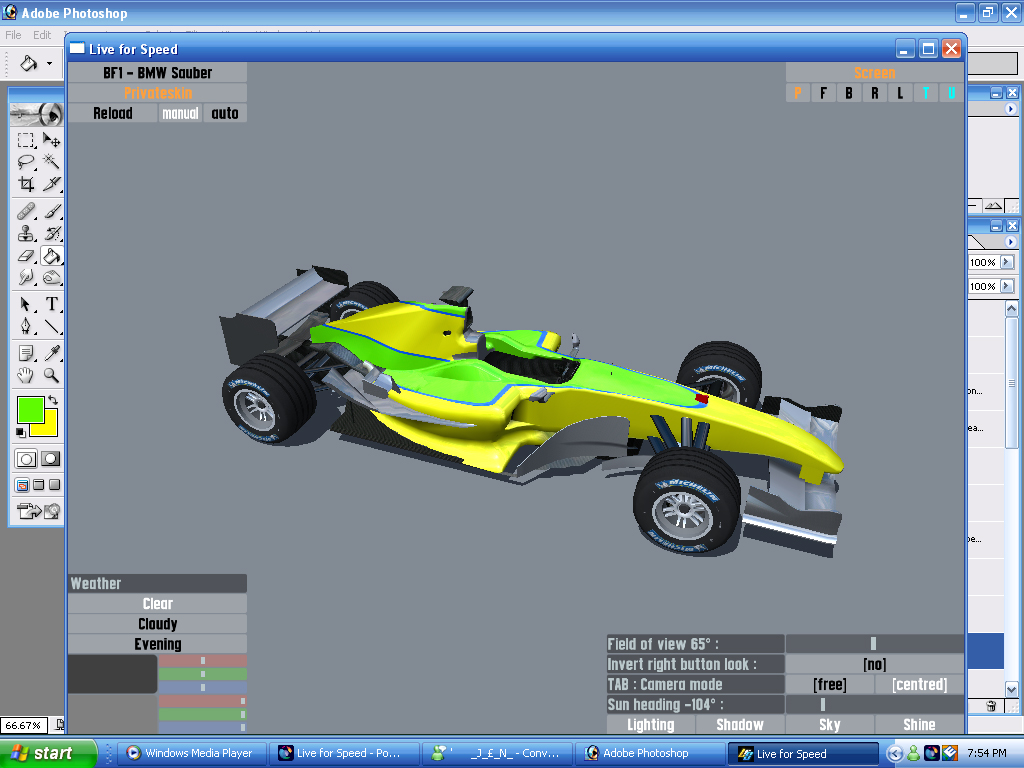1024x768 pixels.
Task: Select Full Screen mode
Action: pyautogui.click(x=55, y=485)
